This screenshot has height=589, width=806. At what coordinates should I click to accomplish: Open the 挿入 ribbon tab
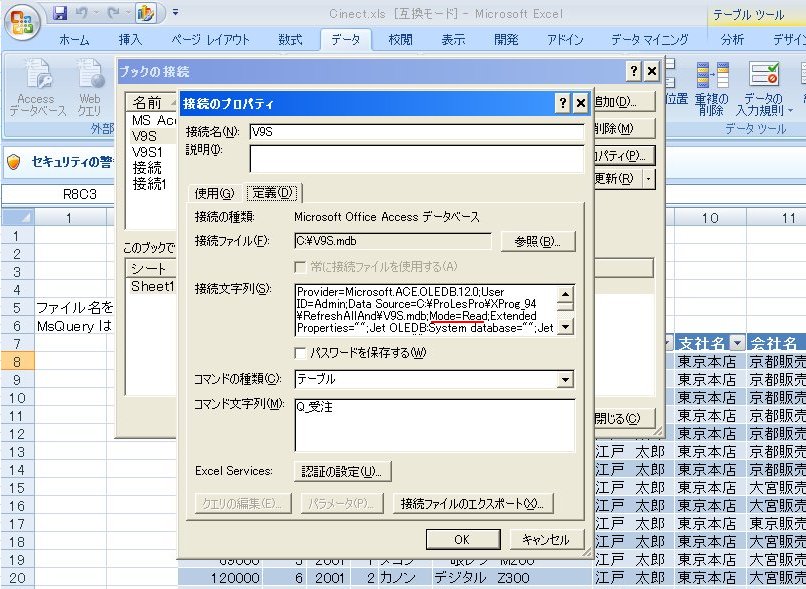tap(130, 40)
